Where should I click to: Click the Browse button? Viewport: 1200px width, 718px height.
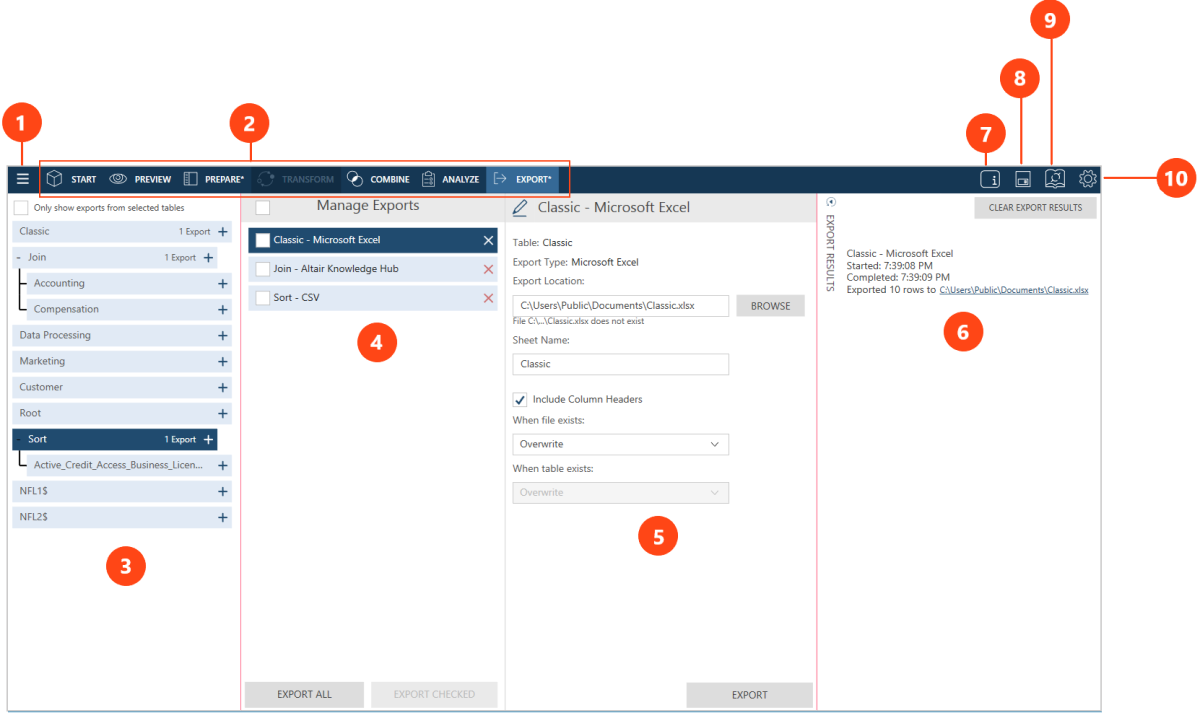point(770,306)
